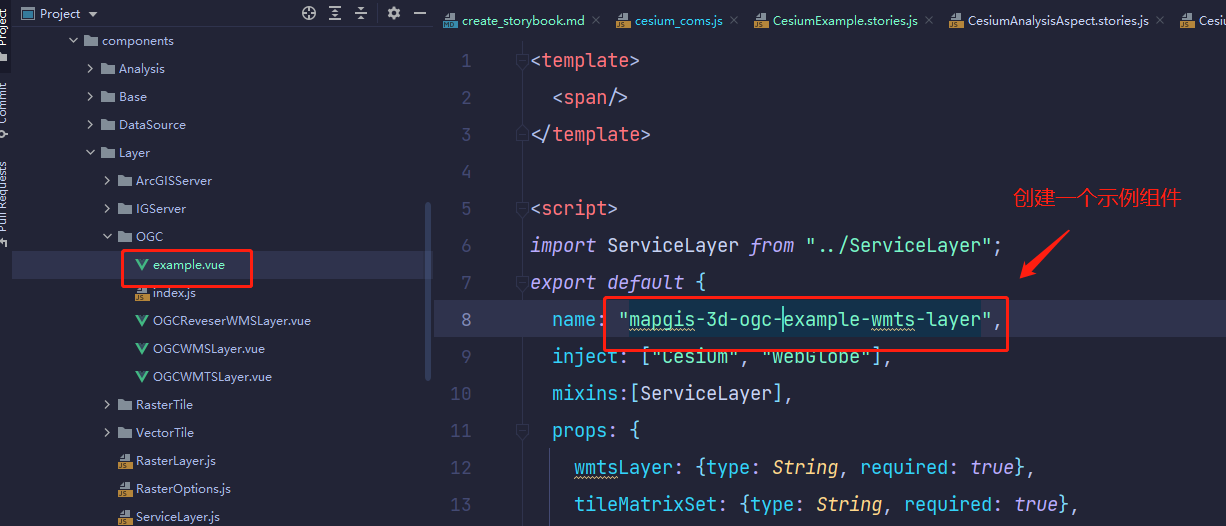Click the Project tree vertical scrollbar
Image resolution: width=1226 pixels, height=526 pixels.
(429, 290)
